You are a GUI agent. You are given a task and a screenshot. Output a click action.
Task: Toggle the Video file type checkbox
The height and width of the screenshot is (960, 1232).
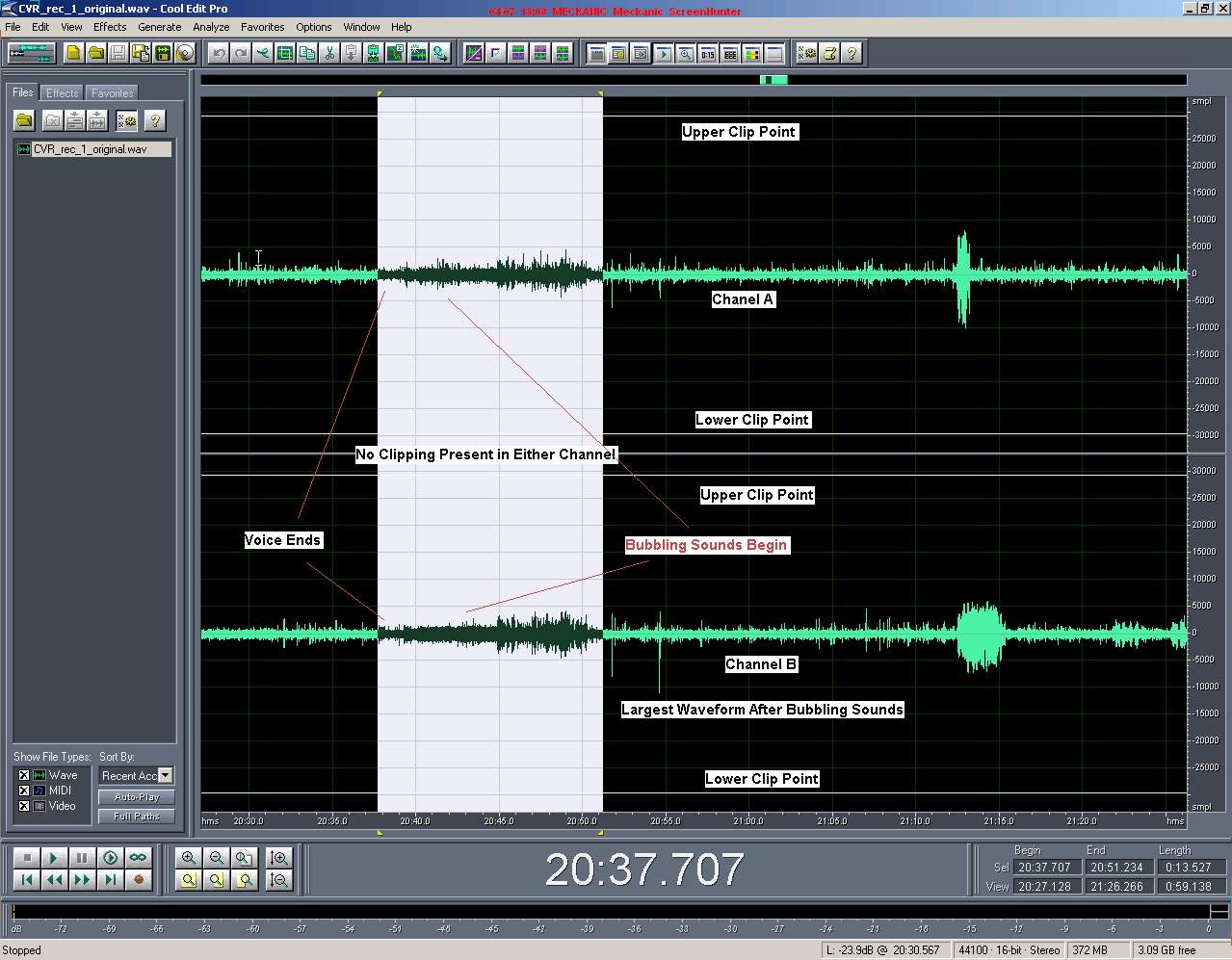coord(24,806)
